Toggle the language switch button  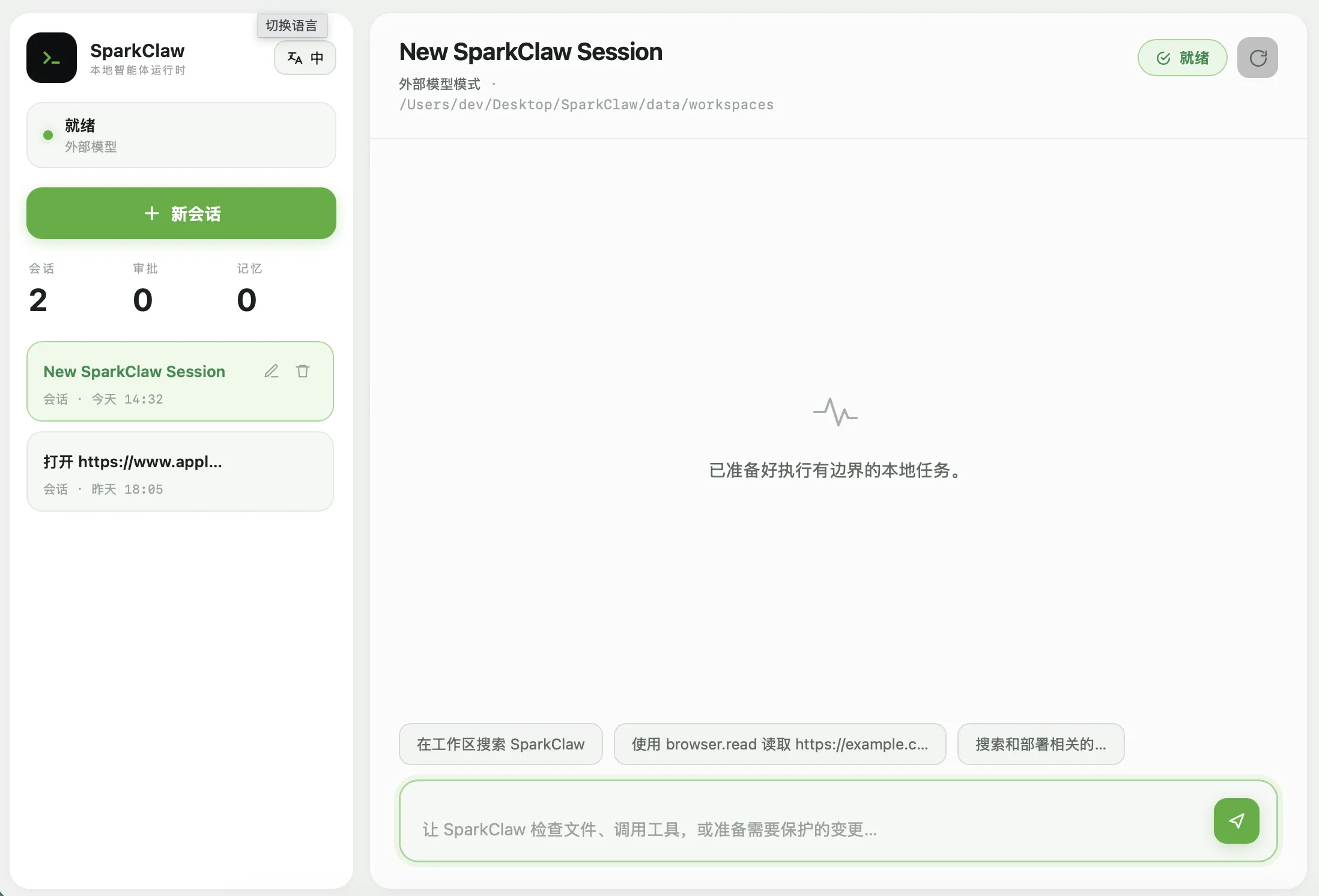pos(305,58)
